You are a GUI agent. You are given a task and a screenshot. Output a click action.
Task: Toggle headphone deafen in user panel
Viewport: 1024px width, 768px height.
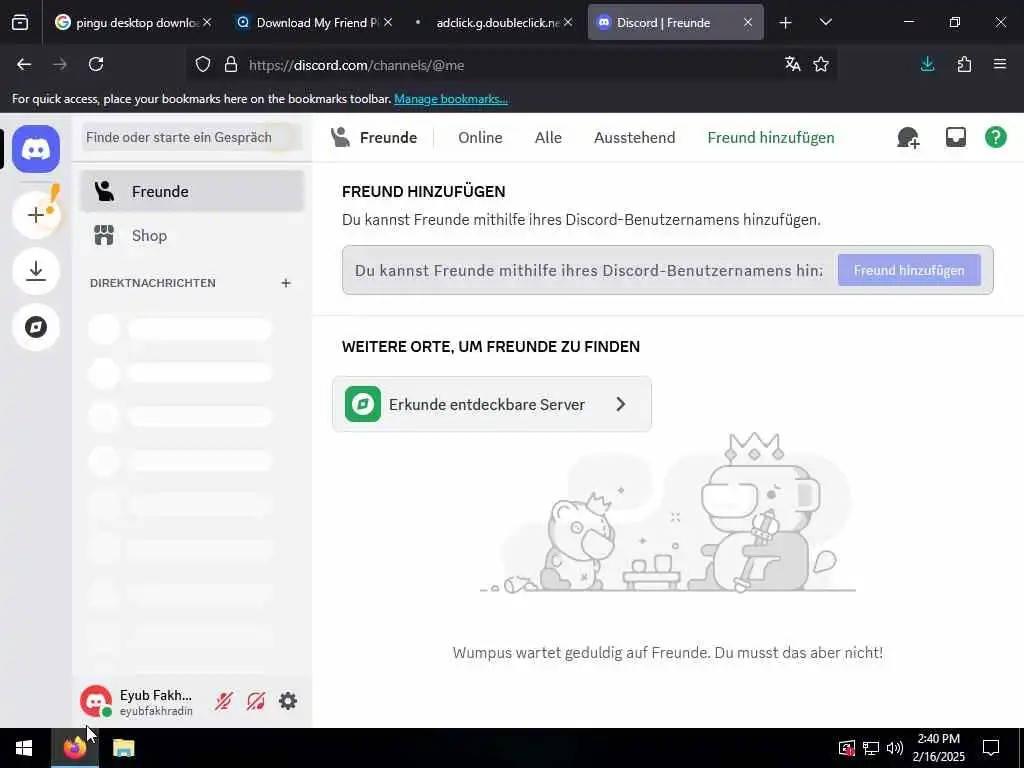pyautogui.click(x=255, y=701)
